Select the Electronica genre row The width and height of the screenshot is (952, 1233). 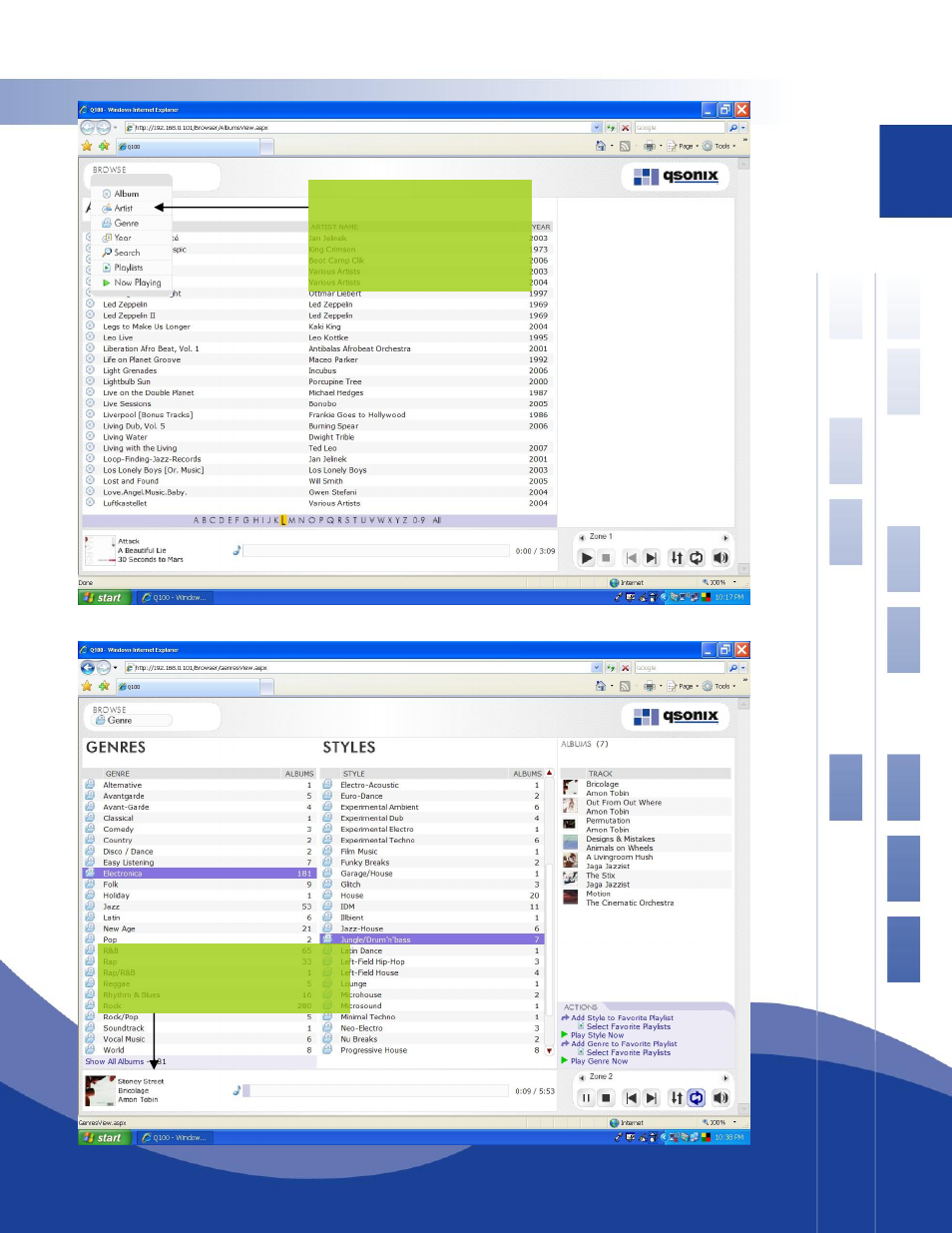199,874
